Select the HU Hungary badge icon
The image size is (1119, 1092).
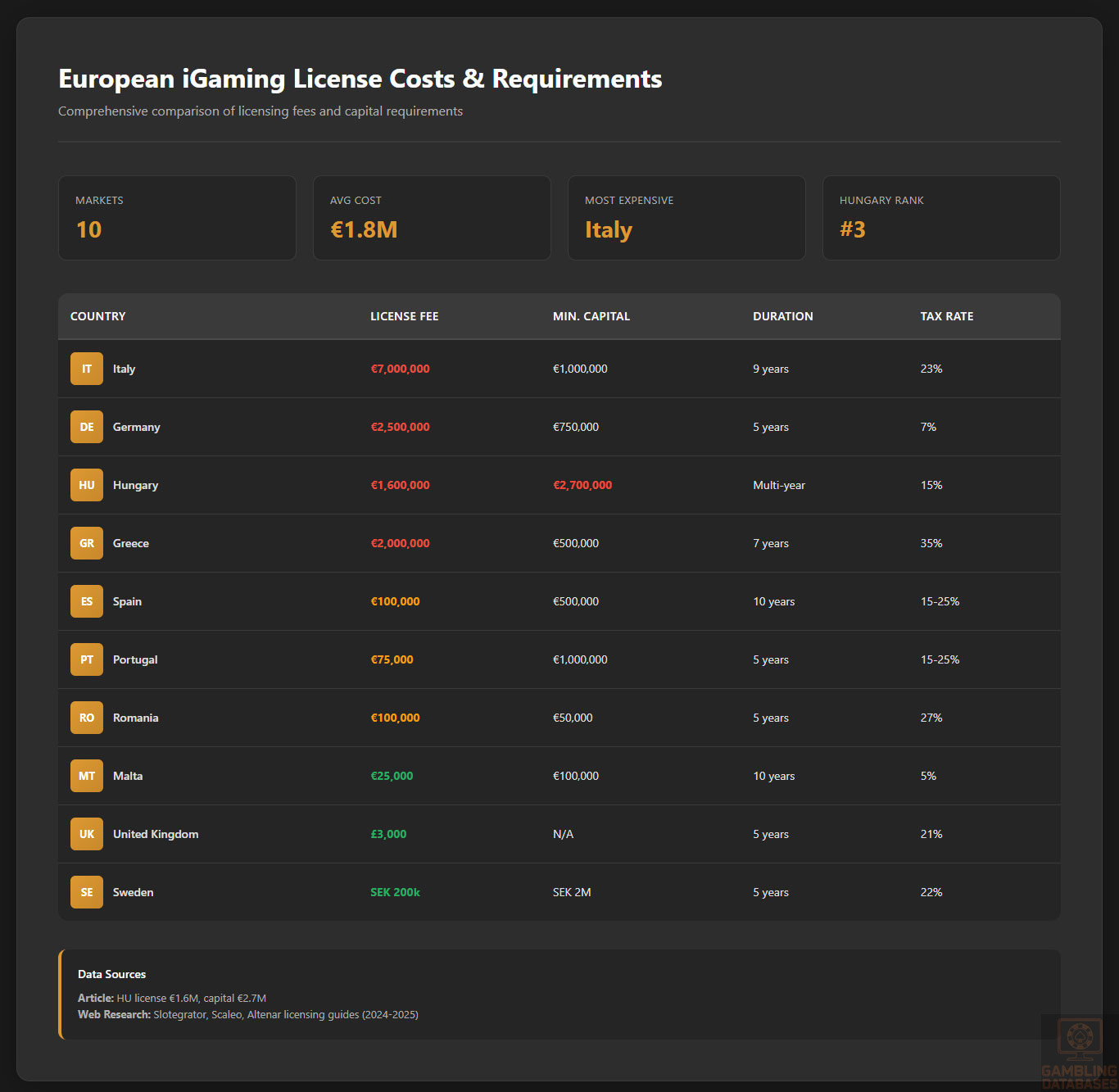(87, 485)
